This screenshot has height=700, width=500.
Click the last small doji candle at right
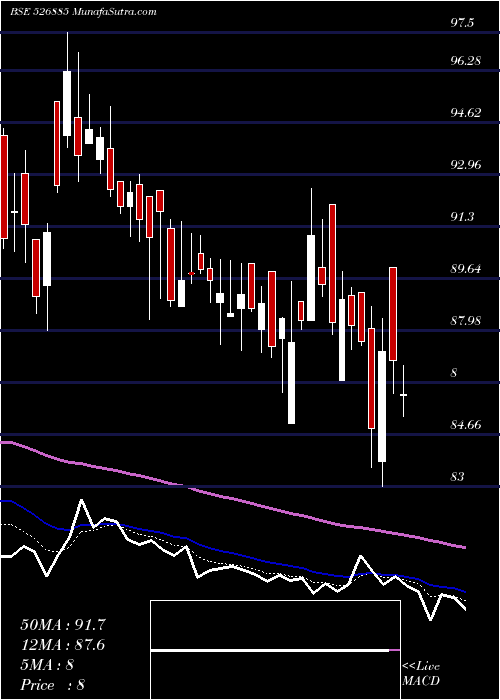tap(404, 395)
